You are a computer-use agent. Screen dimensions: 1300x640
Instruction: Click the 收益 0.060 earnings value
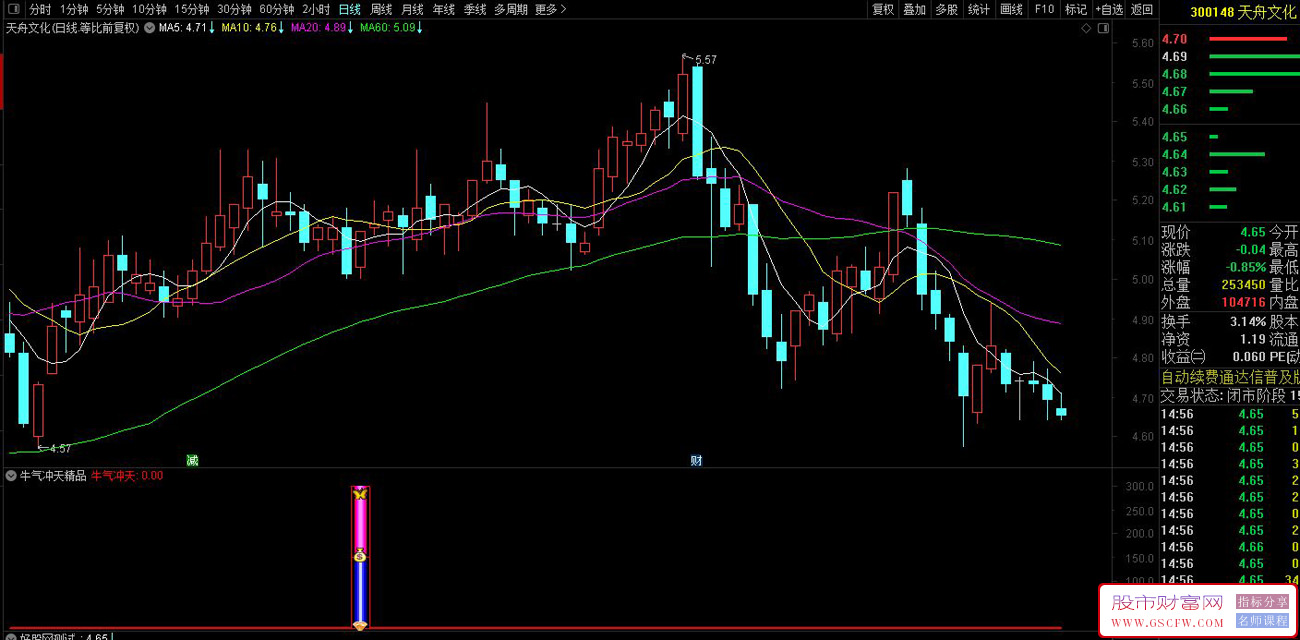1249,357
